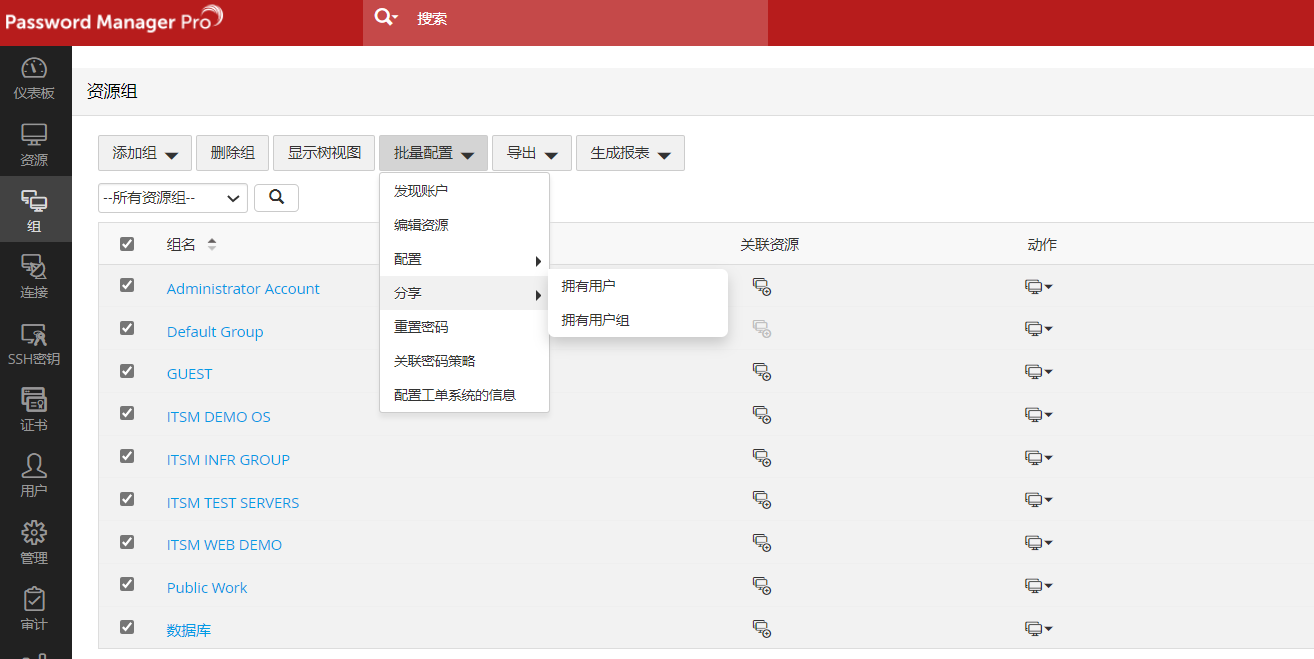
Task: Open the --所有资源组-- combo box
Action: click(x=173, y=198)
